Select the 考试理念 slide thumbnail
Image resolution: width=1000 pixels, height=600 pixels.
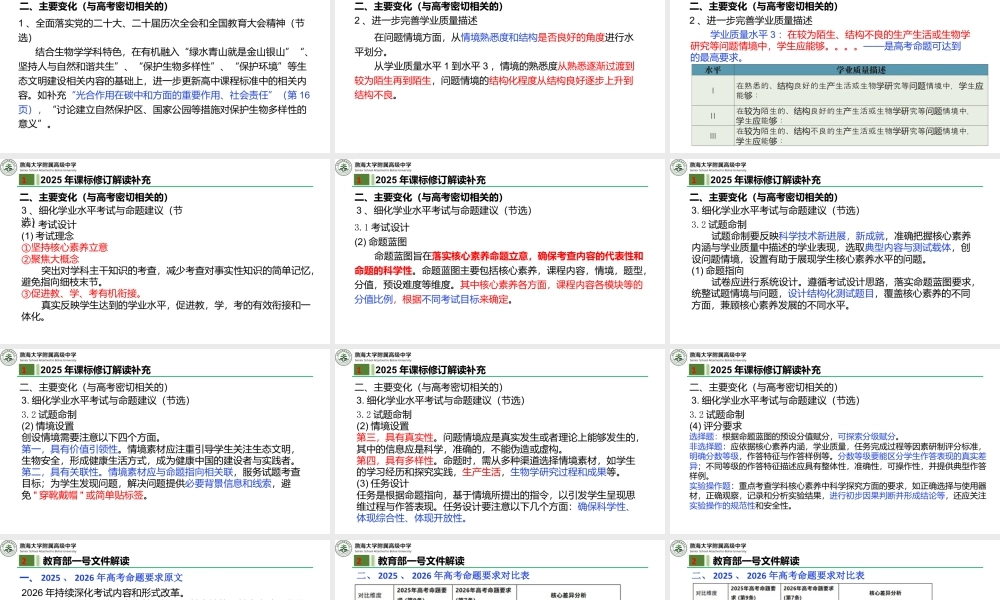coord(165,251)
